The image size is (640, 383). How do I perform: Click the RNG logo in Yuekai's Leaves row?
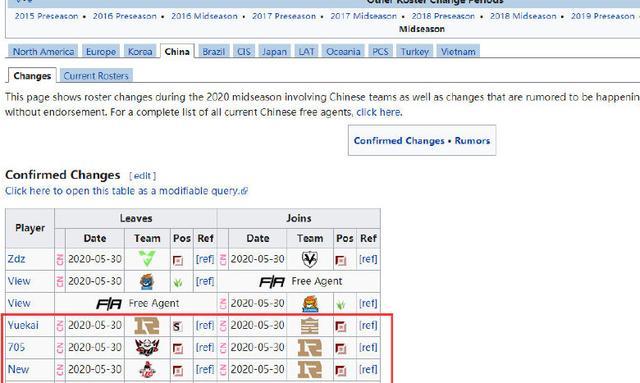coord(147,326)
